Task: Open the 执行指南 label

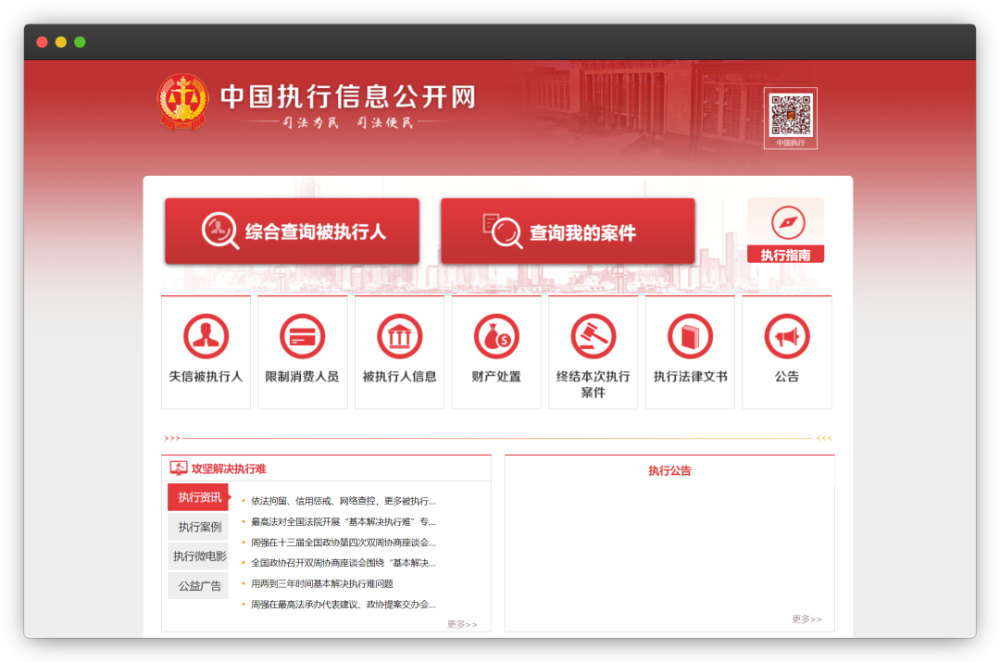Action: 786,255
